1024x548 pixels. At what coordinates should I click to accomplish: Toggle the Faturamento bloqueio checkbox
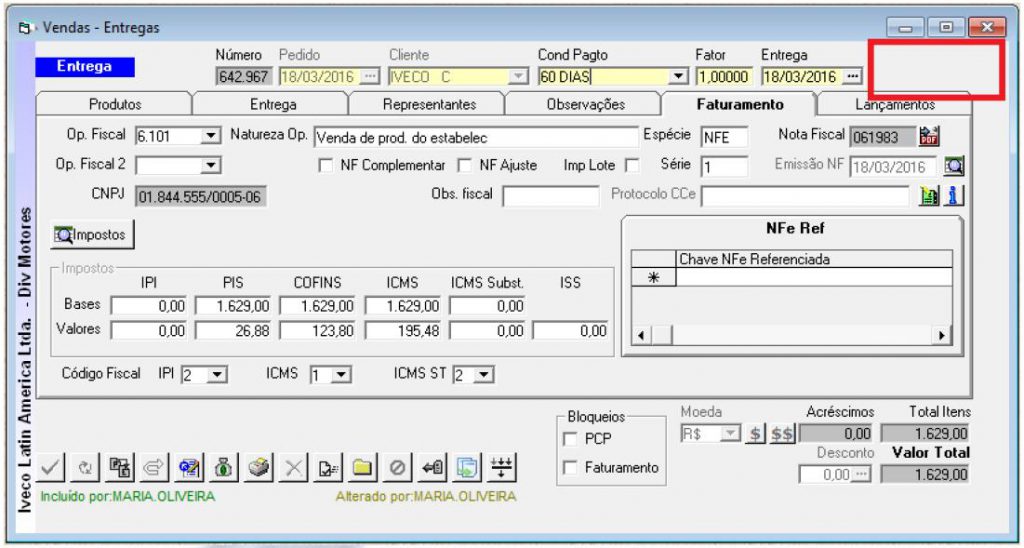pyautogui.click(x=571, y=467)
